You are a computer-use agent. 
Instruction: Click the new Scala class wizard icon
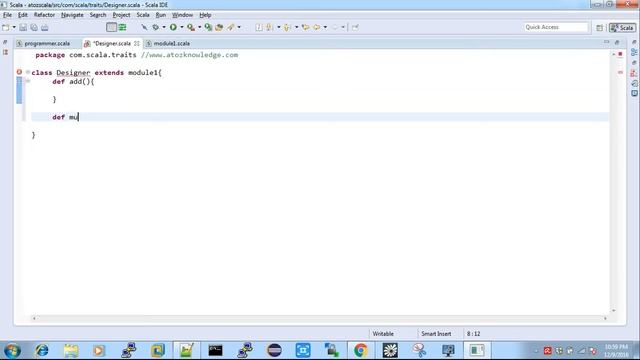(208, 27)
